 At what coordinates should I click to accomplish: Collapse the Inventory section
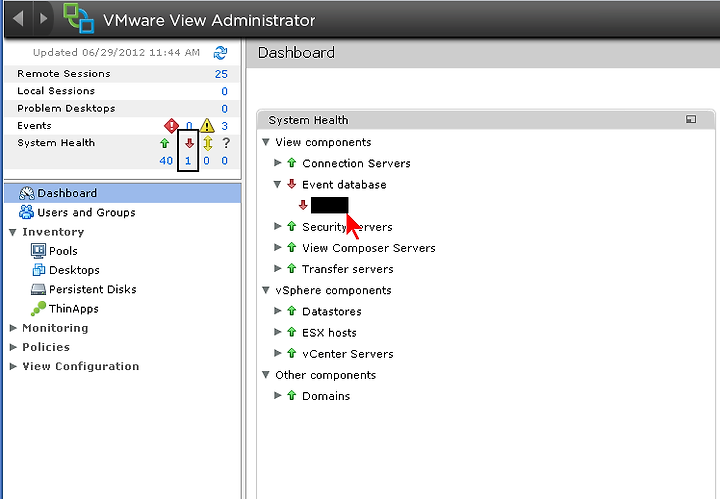pyautogui.click(x=13, y=232)
